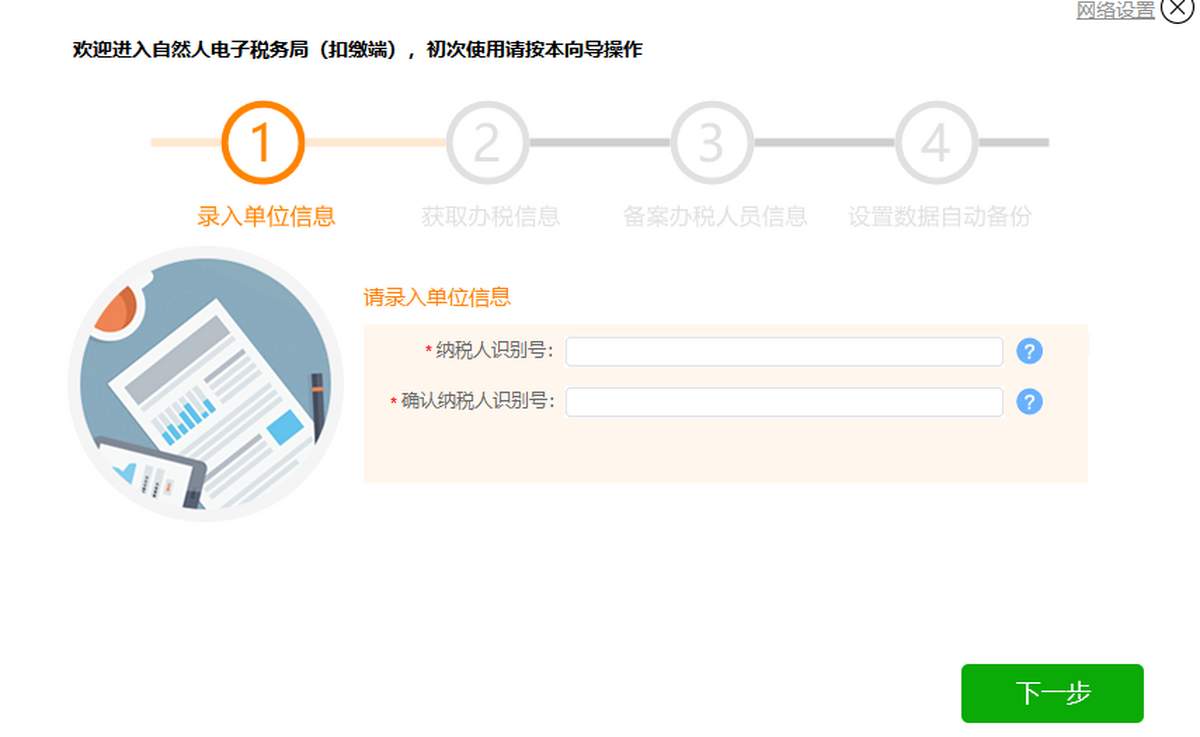Image resolution: width=1200 pixels, height=737 pixels.
Task: Click the 设置数据自动备份 step label
Action: coord(939,216)
